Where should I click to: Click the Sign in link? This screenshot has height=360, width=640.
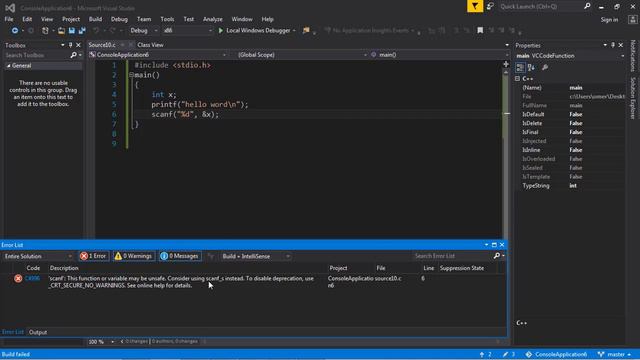[x=609, y=20]
